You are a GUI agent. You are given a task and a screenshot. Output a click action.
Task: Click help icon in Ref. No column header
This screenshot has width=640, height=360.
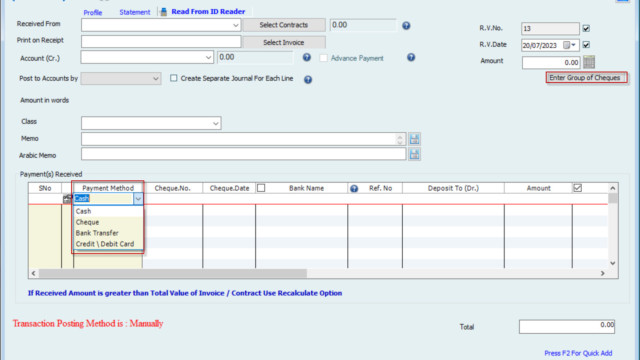click(354, 189)
